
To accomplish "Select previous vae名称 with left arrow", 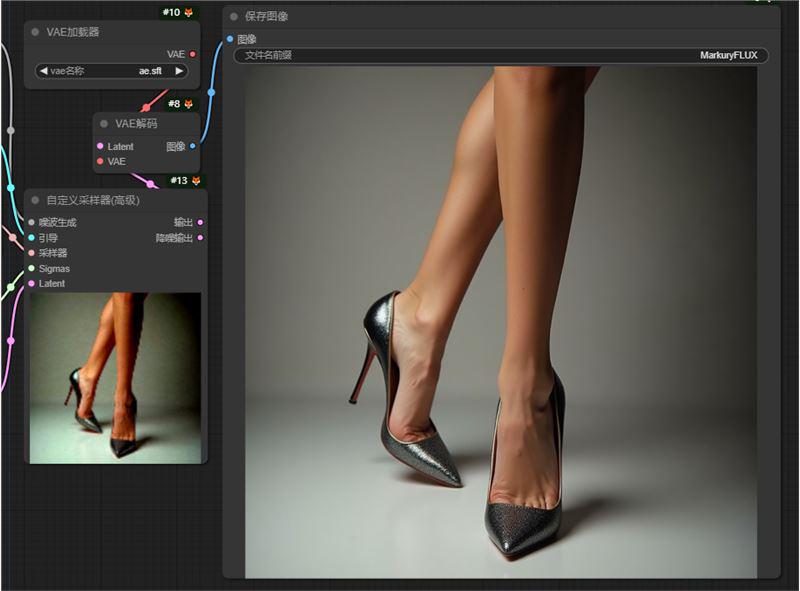I will tap(43, 71).
